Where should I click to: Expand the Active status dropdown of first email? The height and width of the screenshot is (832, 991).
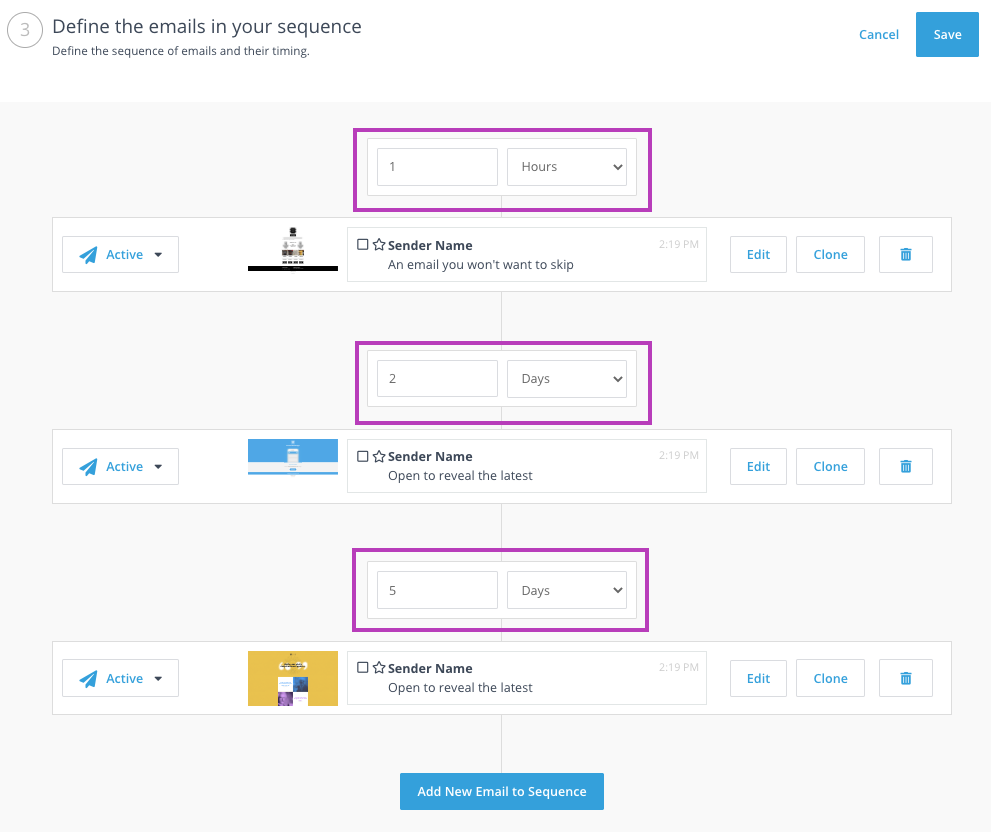pos(120,255)
